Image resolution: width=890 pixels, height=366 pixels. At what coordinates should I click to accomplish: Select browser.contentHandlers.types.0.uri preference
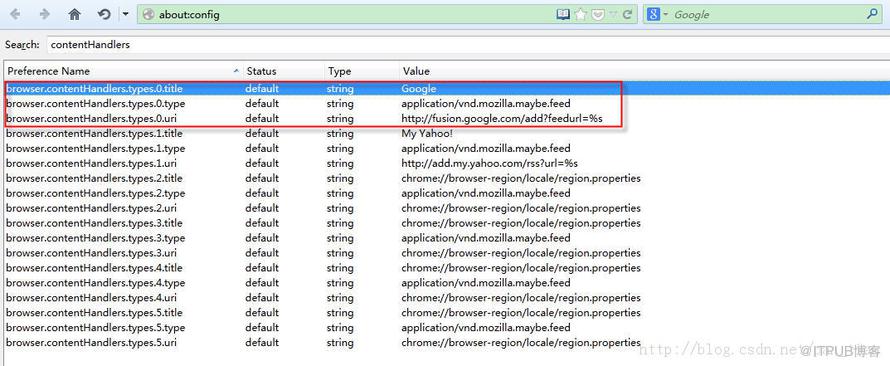[x=92, y=119]
